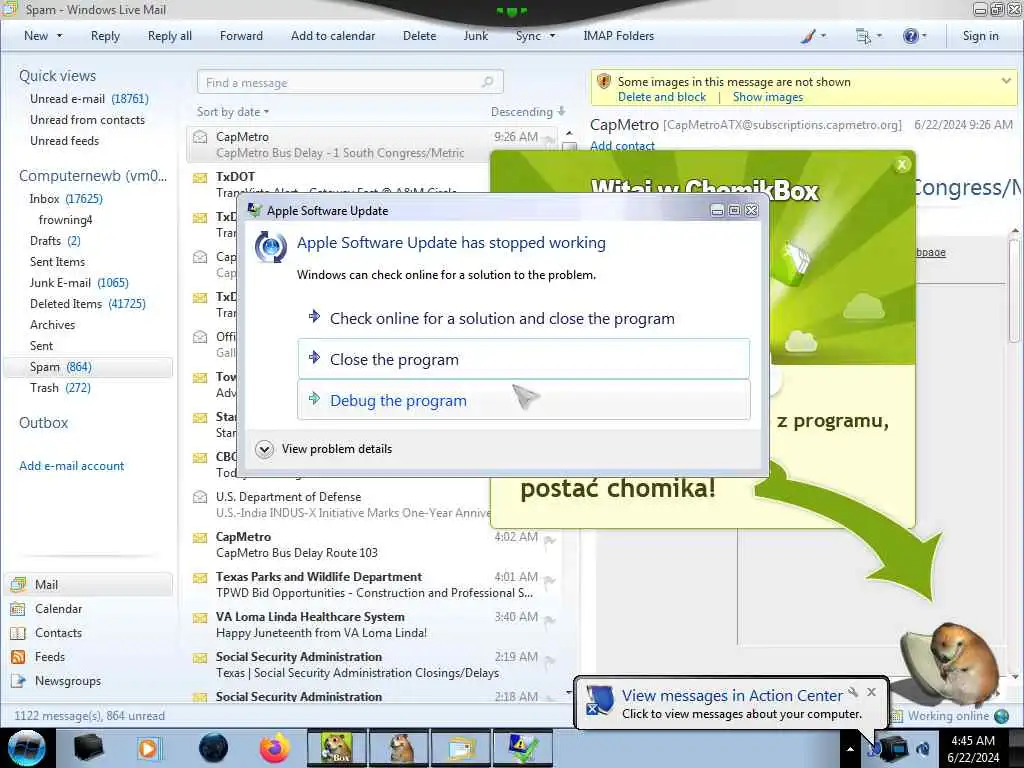
Task: Open the Sort by date dropdown
Action: (233, 112)
